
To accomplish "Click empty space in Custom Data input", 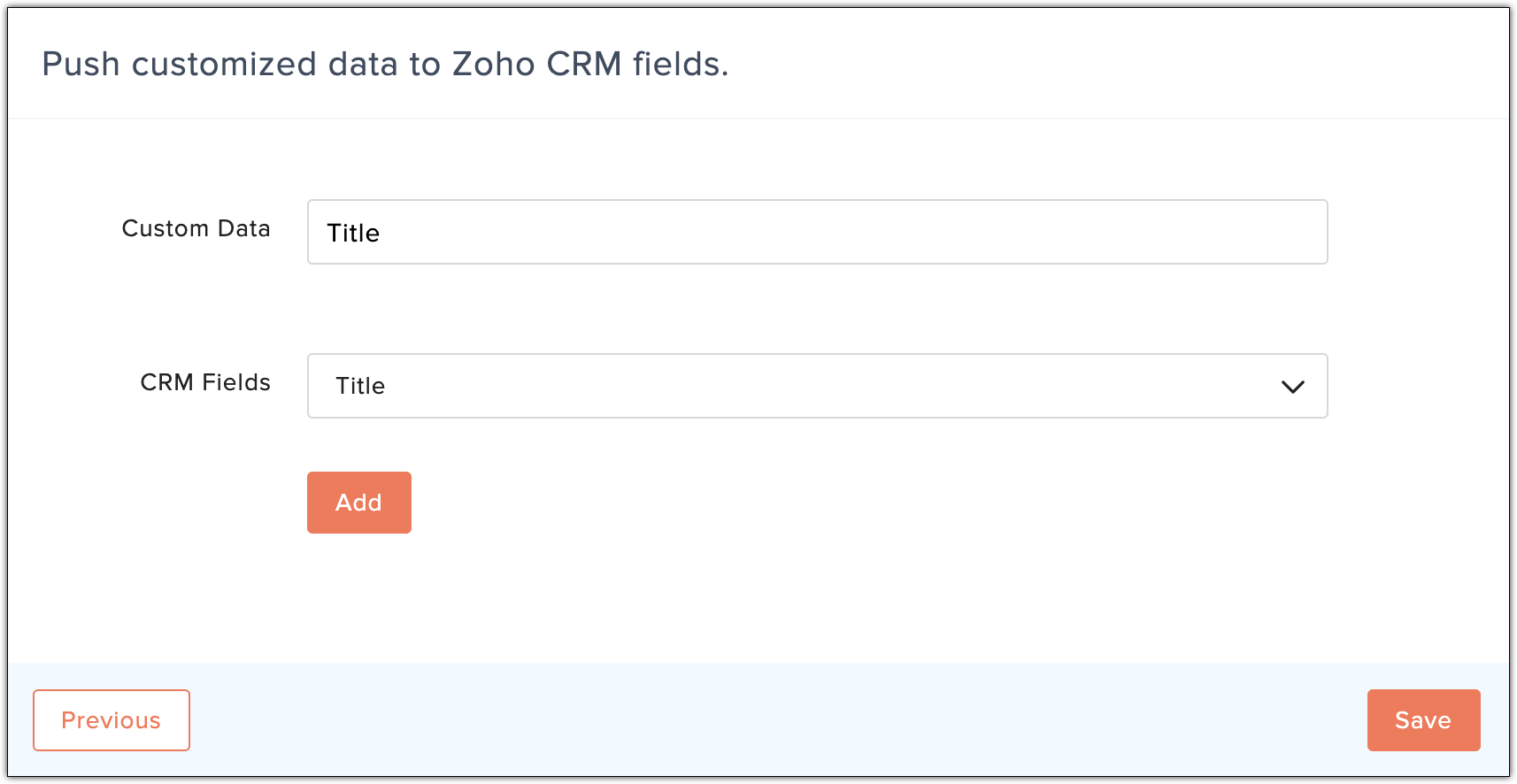I will coord(850,232).
